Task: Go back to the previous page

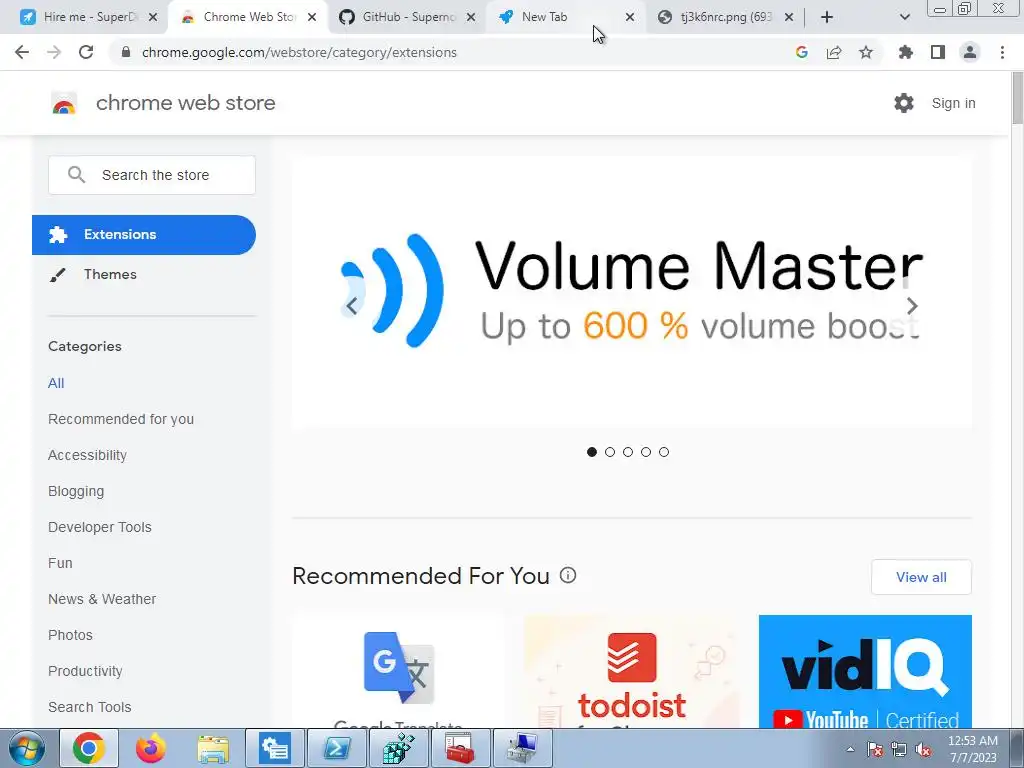Action: [x=22, y=52]
